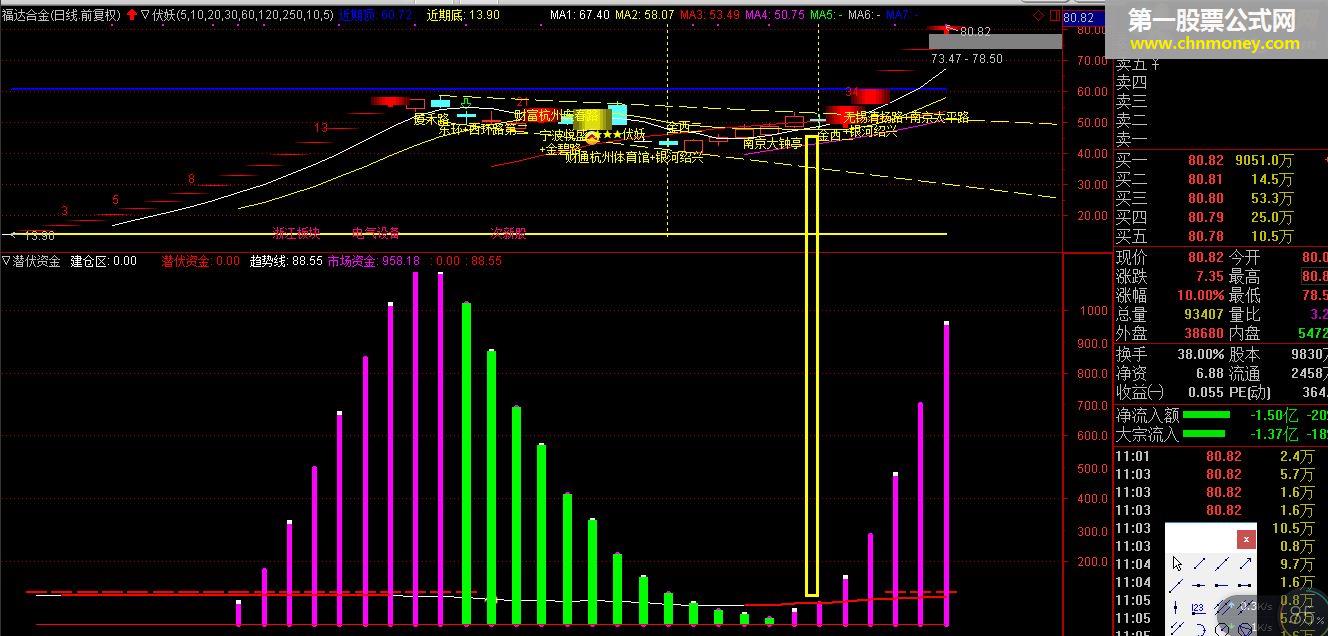The width and height of the screenshot is (1328, 636).
Task: Select the 123 price label tool
Action: click(1198, 609)
